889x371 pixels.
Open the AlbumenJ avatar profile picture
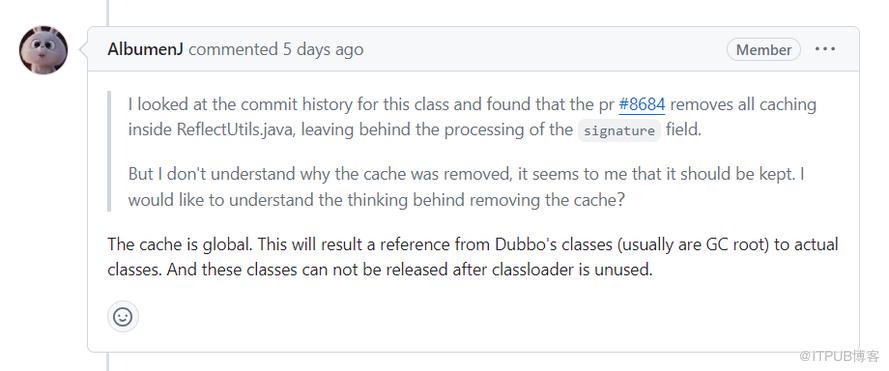click(x=43, y=50)
